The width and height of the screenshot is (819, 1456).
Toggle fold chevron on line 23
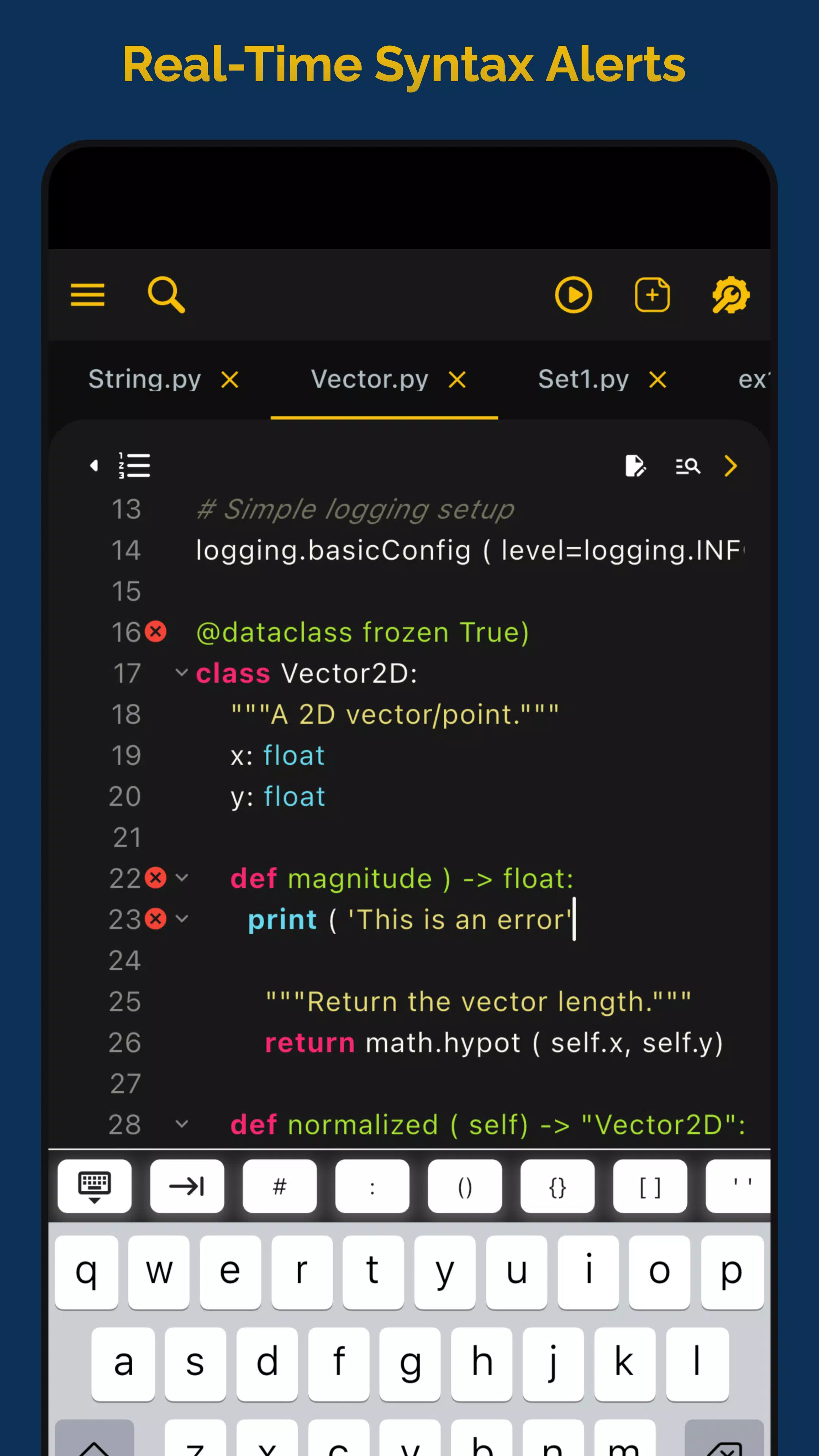182,919
